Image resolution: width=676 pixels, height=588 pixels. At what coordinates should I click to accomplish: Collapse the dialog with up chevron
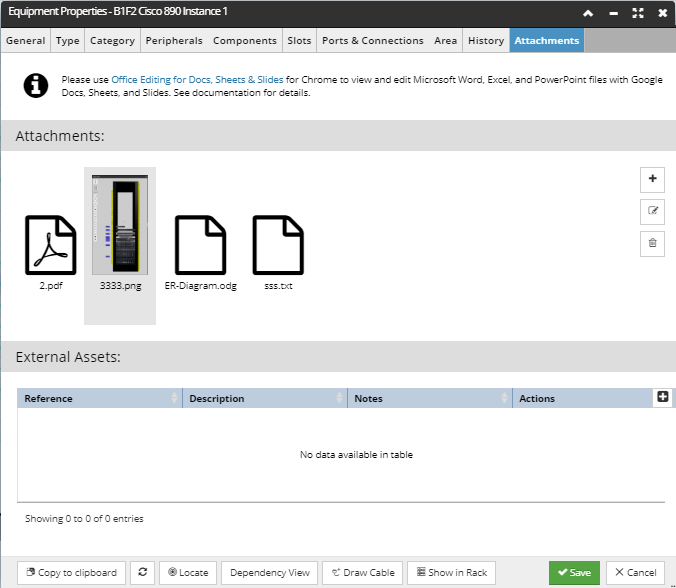[x=588, y=13]
